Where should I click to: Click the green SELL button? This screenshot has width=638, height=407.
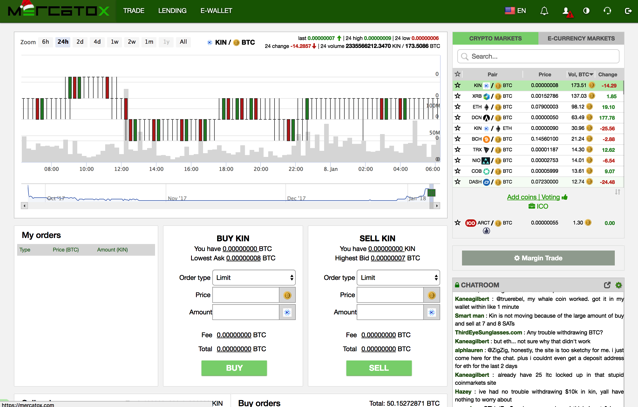pyautogui.click(x=379, y=368)
